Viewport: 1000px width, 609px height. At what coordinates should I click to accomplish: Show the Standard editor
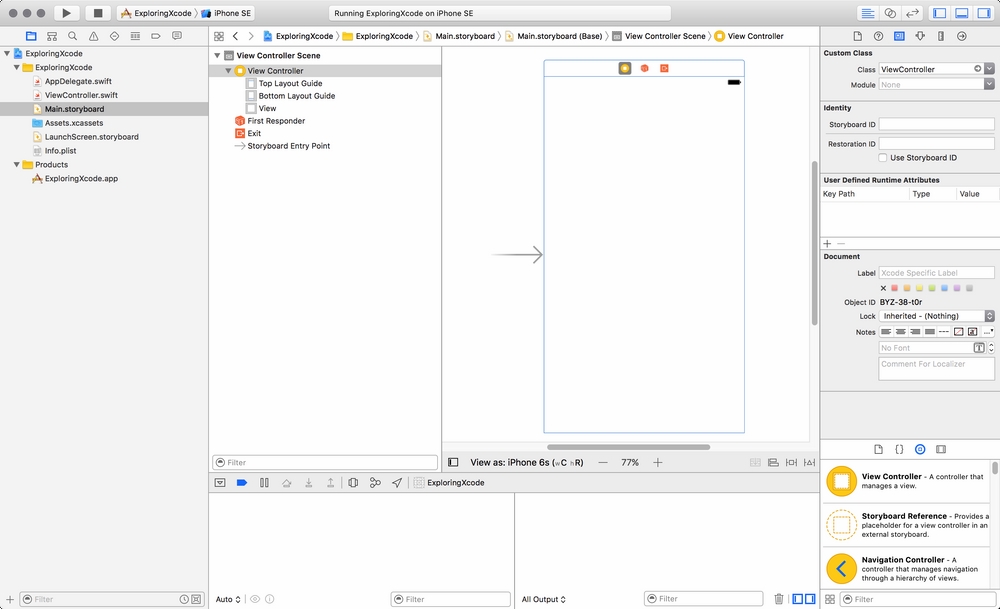[x=867, y=13]
